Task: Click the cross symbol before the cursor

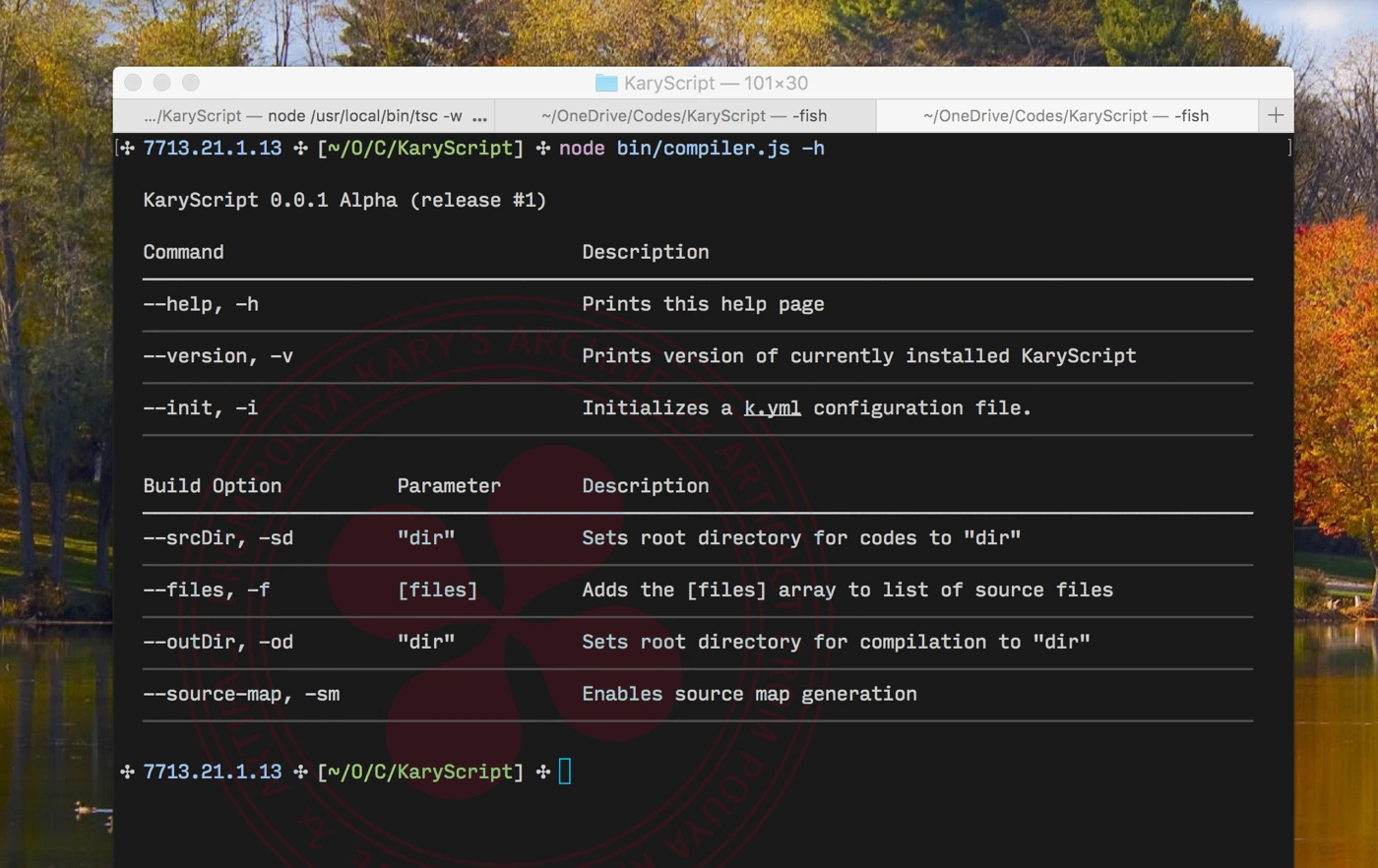Action: tap(542, 773)
